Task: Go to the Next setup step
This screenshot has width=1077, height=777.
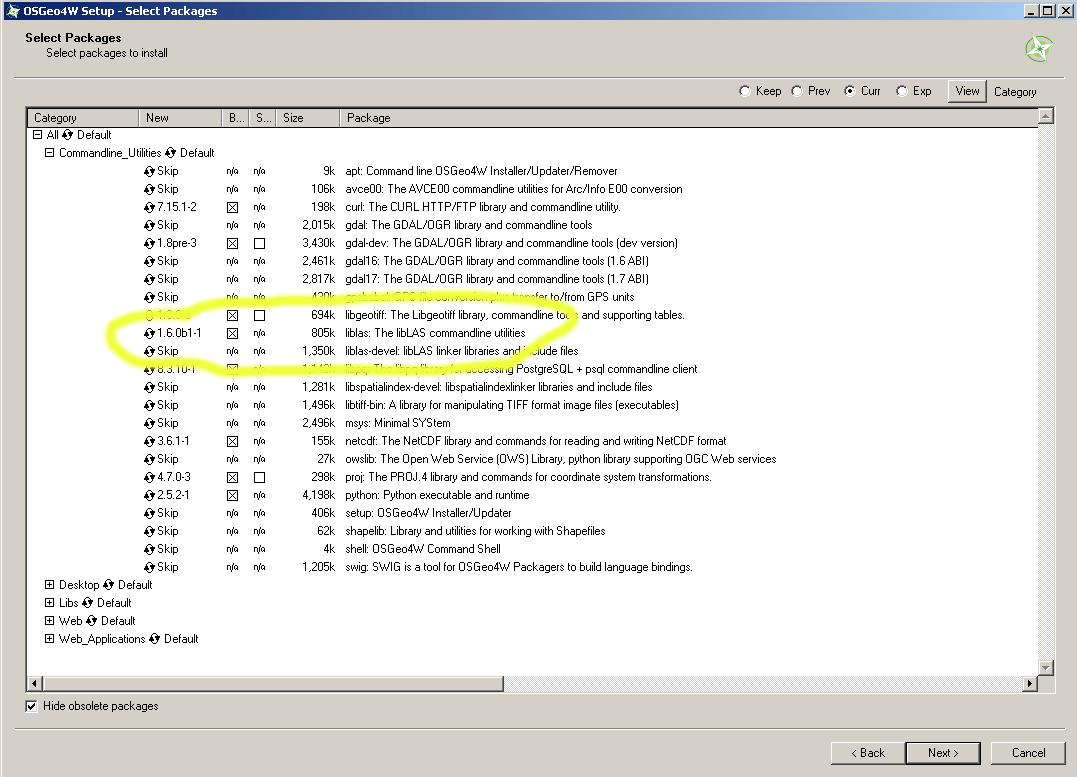Action: [x=943, y=753]
